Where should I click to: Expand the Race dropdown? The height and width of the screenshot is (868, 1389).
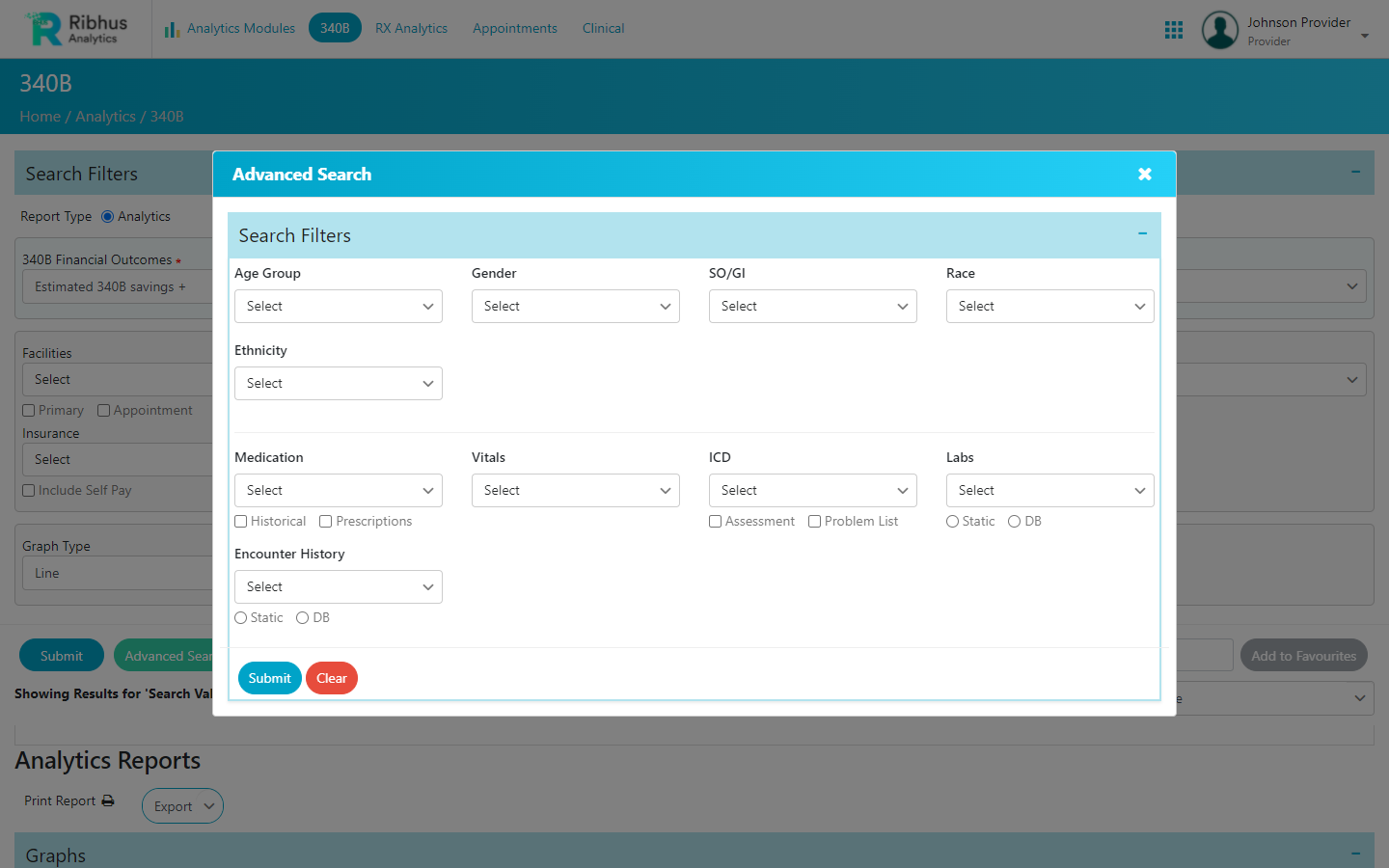coord(1049,307)
